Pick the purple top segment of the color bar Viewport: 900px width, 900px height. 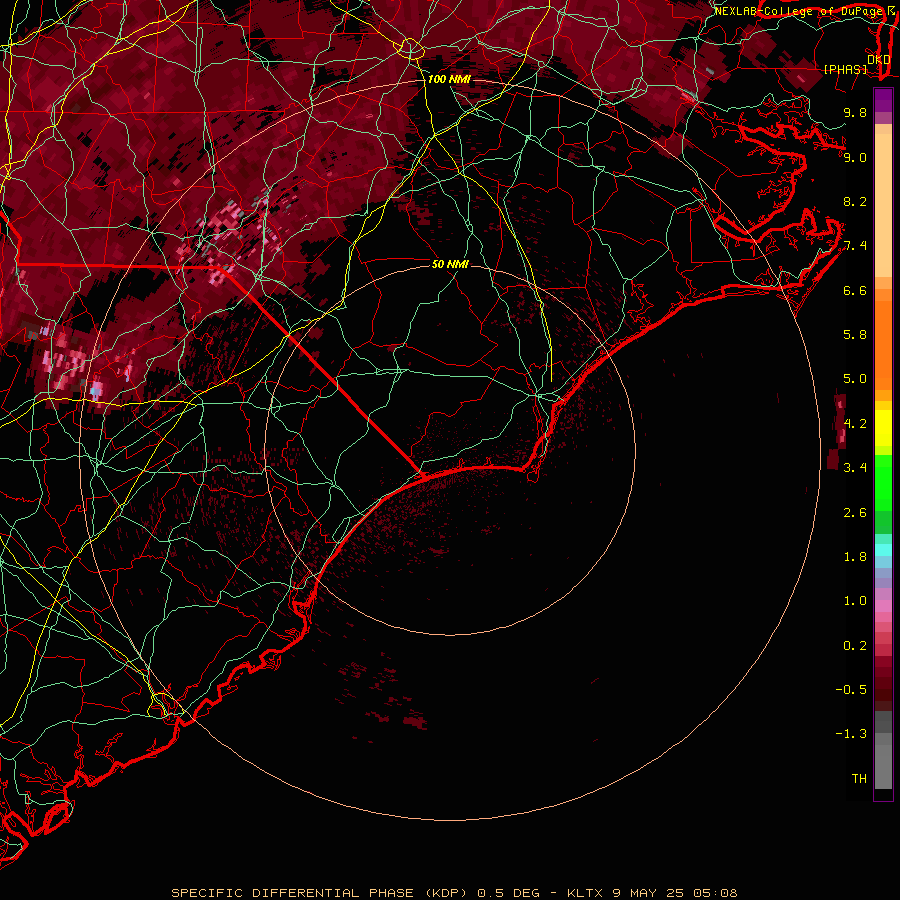[x=883, y=100]
